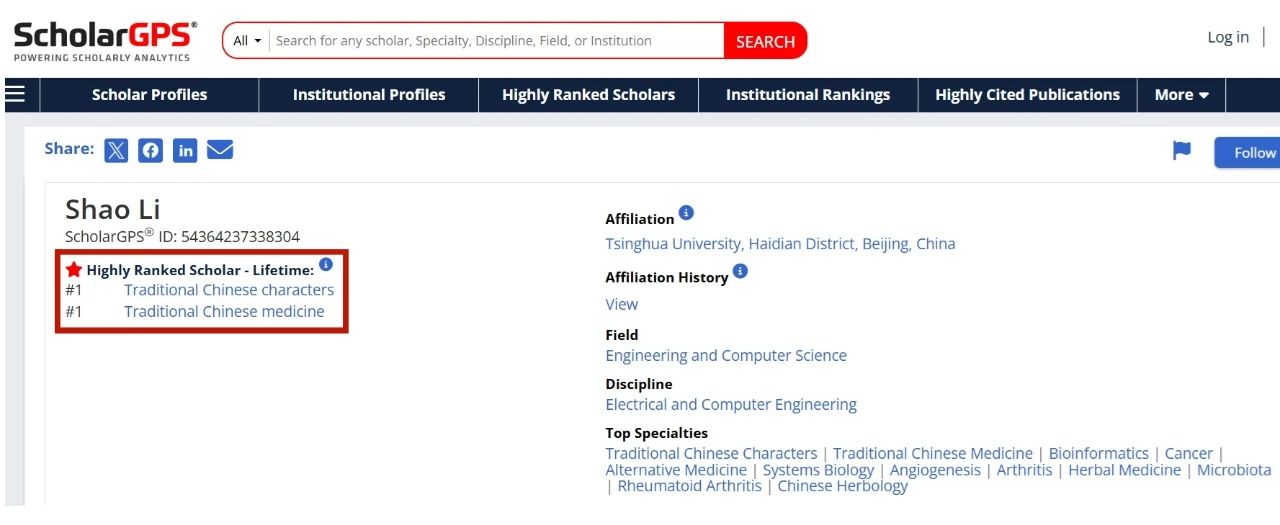Go to Institutional Rankings tab
The image size is (1280, 525).
(x=807, y=95)
